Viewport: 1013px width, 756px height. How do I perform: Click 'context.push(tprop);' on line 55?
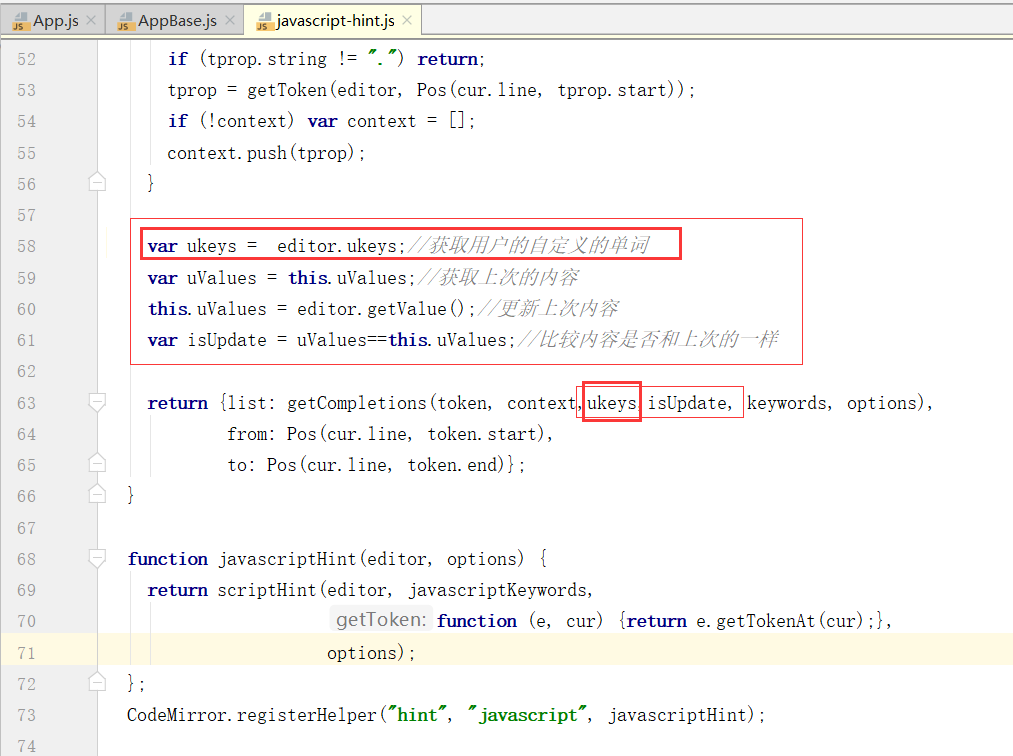click(266, 153)
